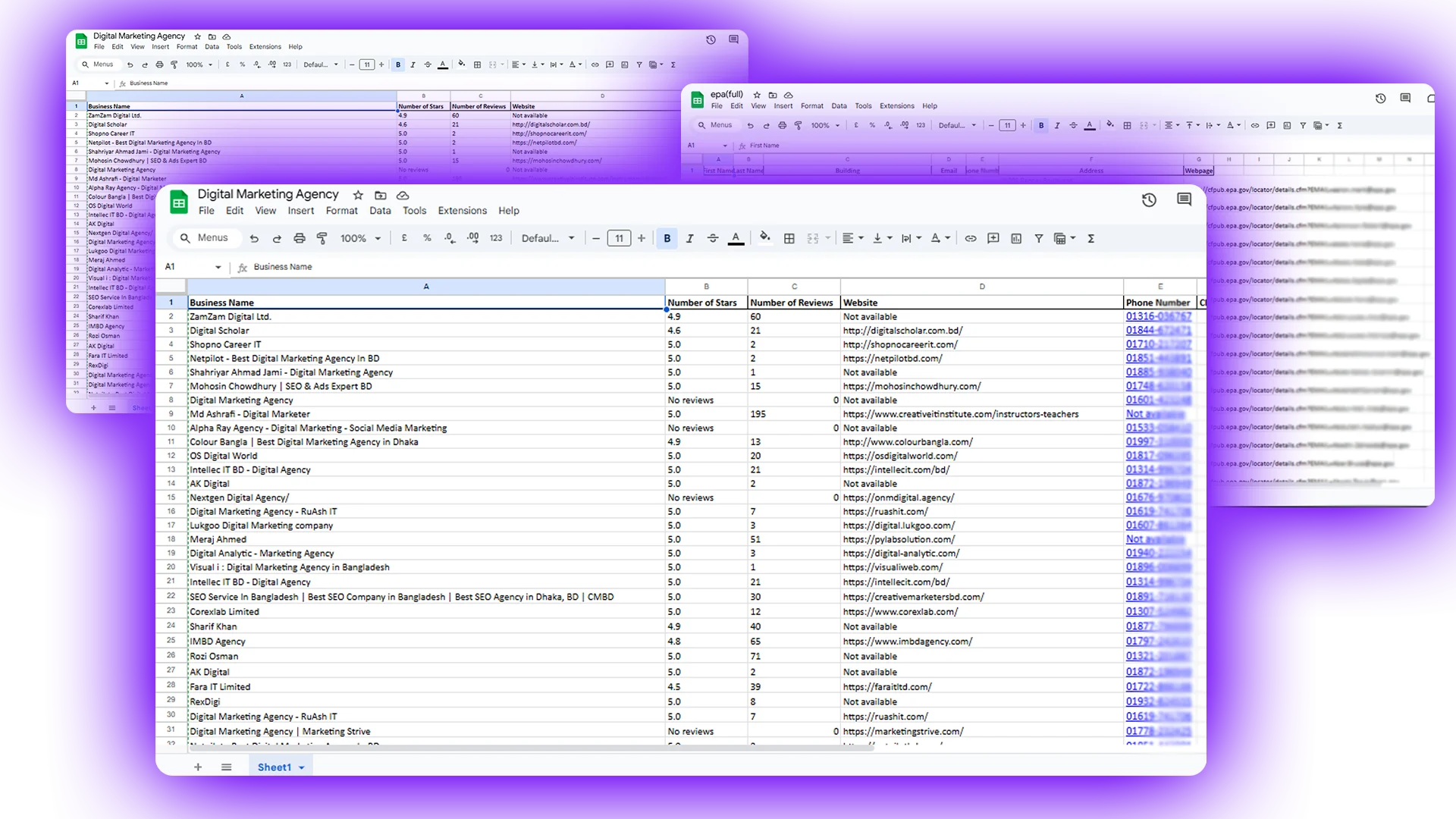Click the Undo icon in main toolbar
1456x819 pixels.
[254, 239]
